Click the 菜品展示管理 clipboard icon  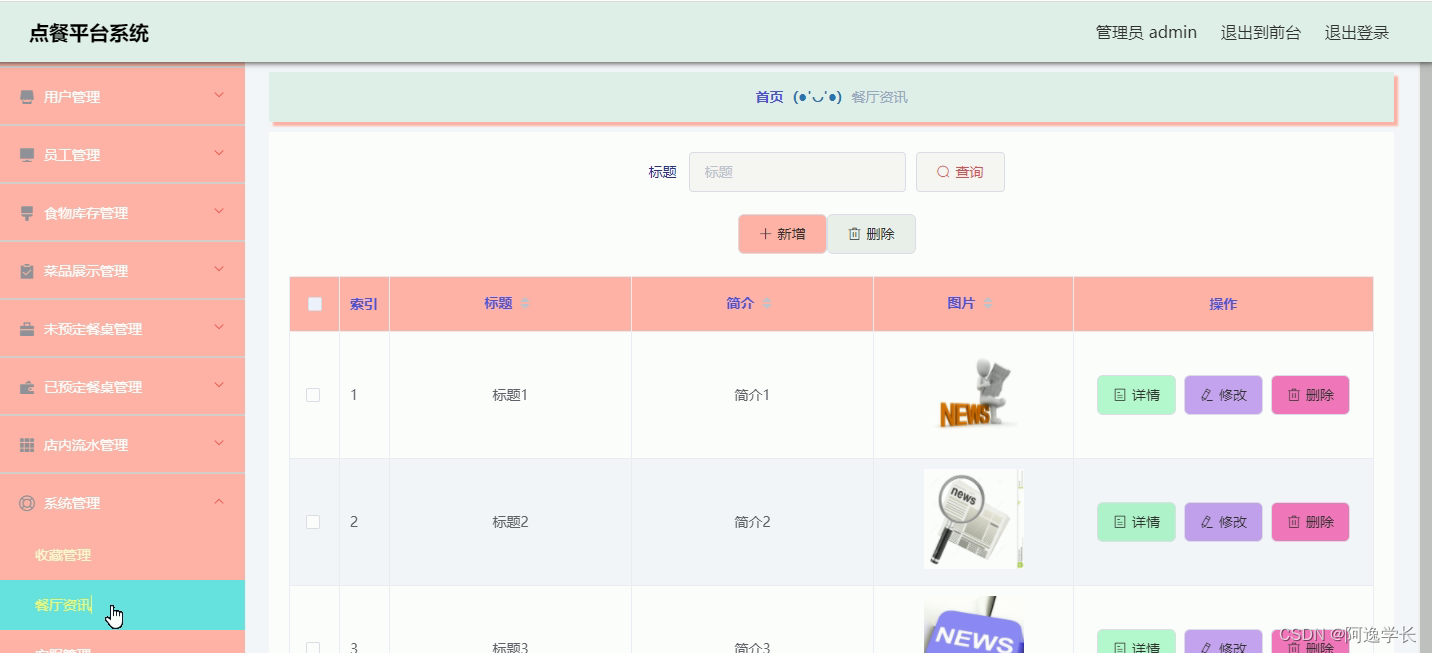coord(27,271)
